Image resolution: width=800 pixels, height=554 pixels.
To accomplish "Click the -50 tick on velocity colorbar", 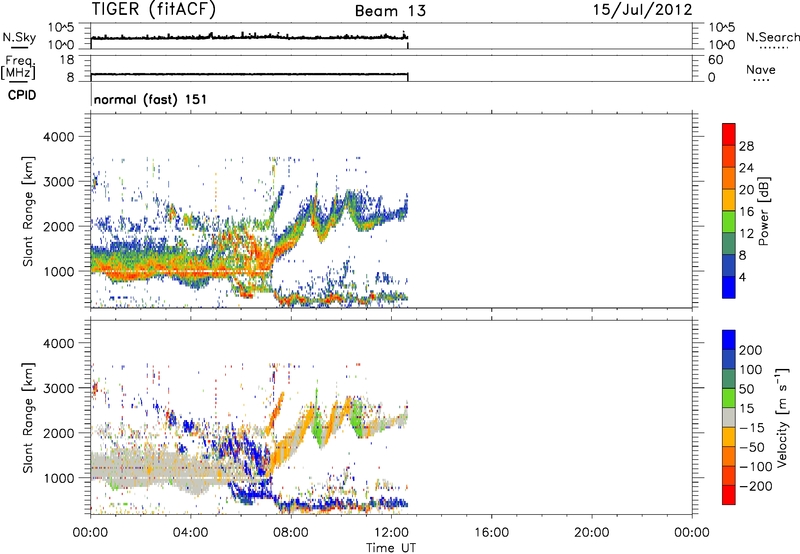I will pos(752,447).
